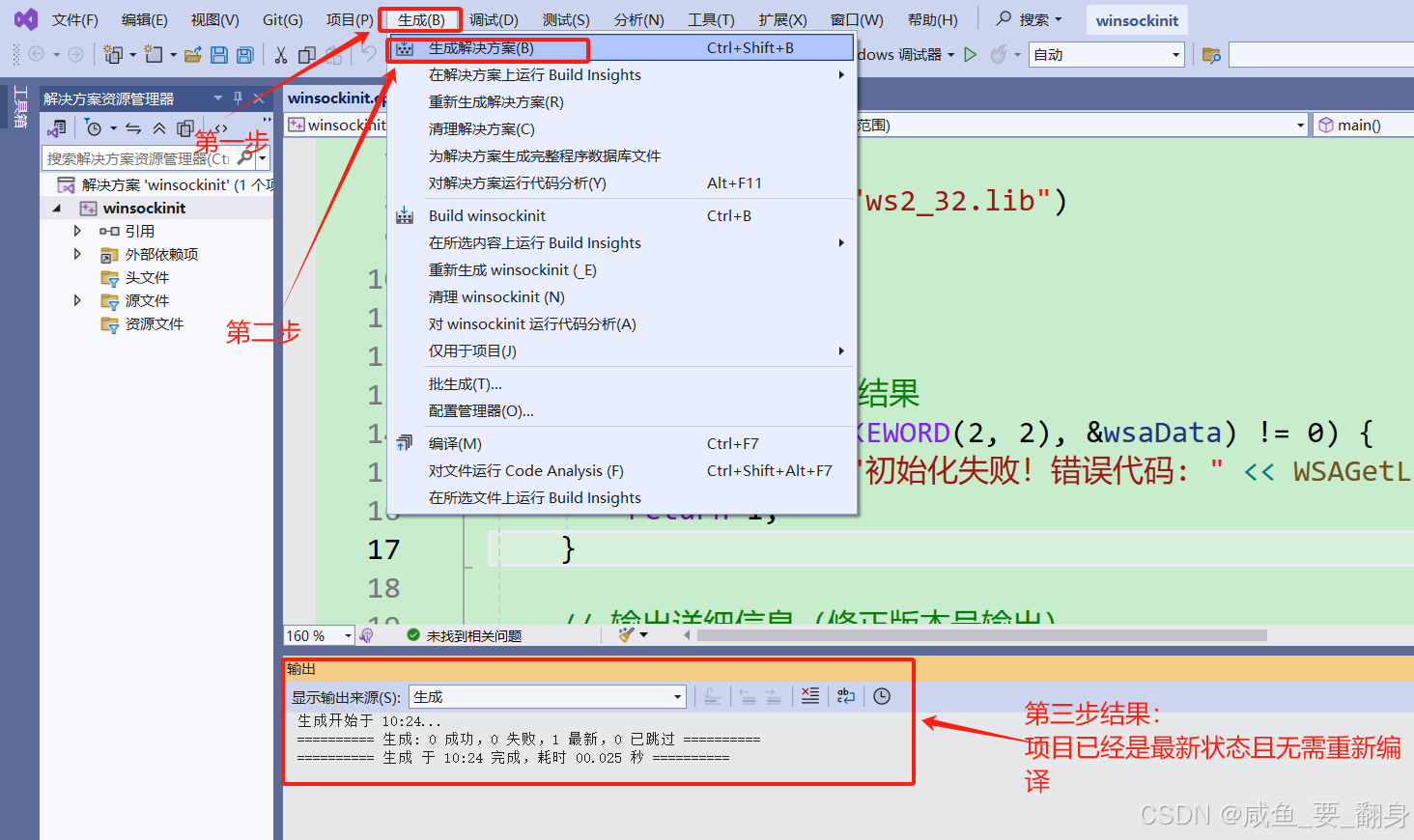The width and height of the screenshot is (1414, 840).
Task: Click the navigate backward arrow icon
Action: coord(37,55)
